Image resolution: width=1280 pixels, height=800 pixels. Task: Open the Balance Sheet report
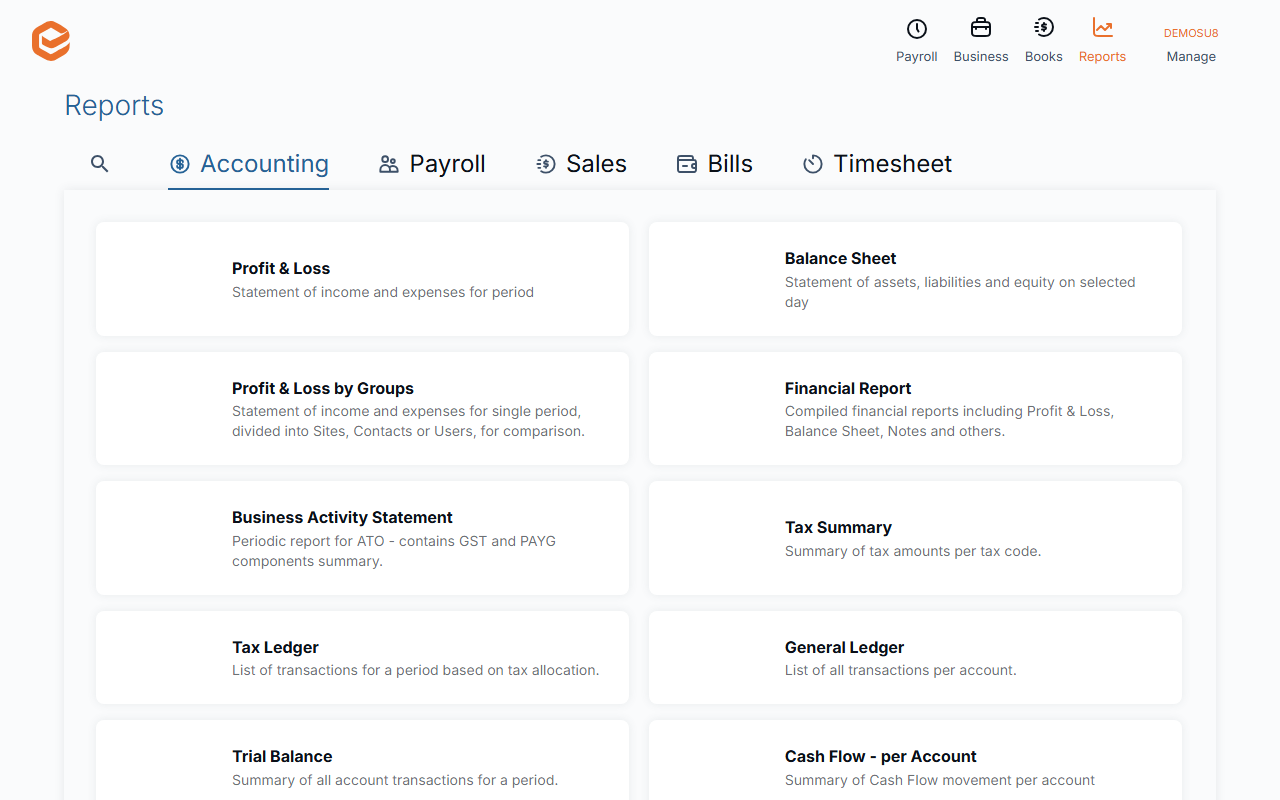tap(915, 279)
